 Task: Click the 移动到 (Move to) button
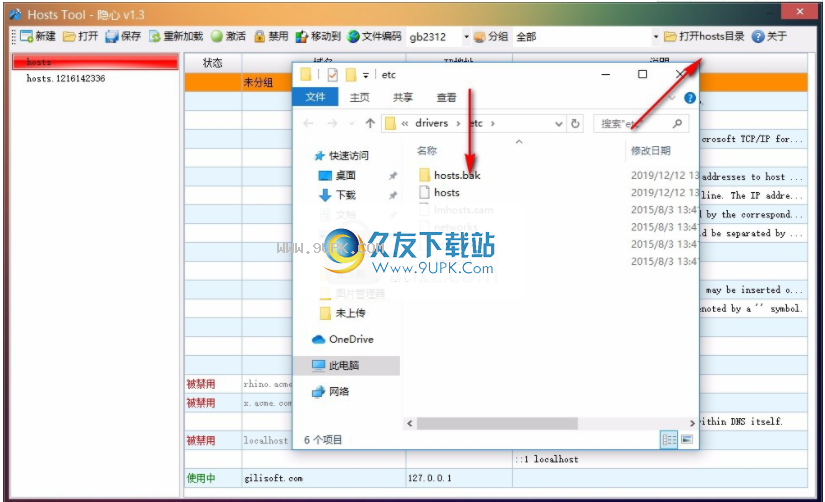pyautogui.click(x=318, y=36)
